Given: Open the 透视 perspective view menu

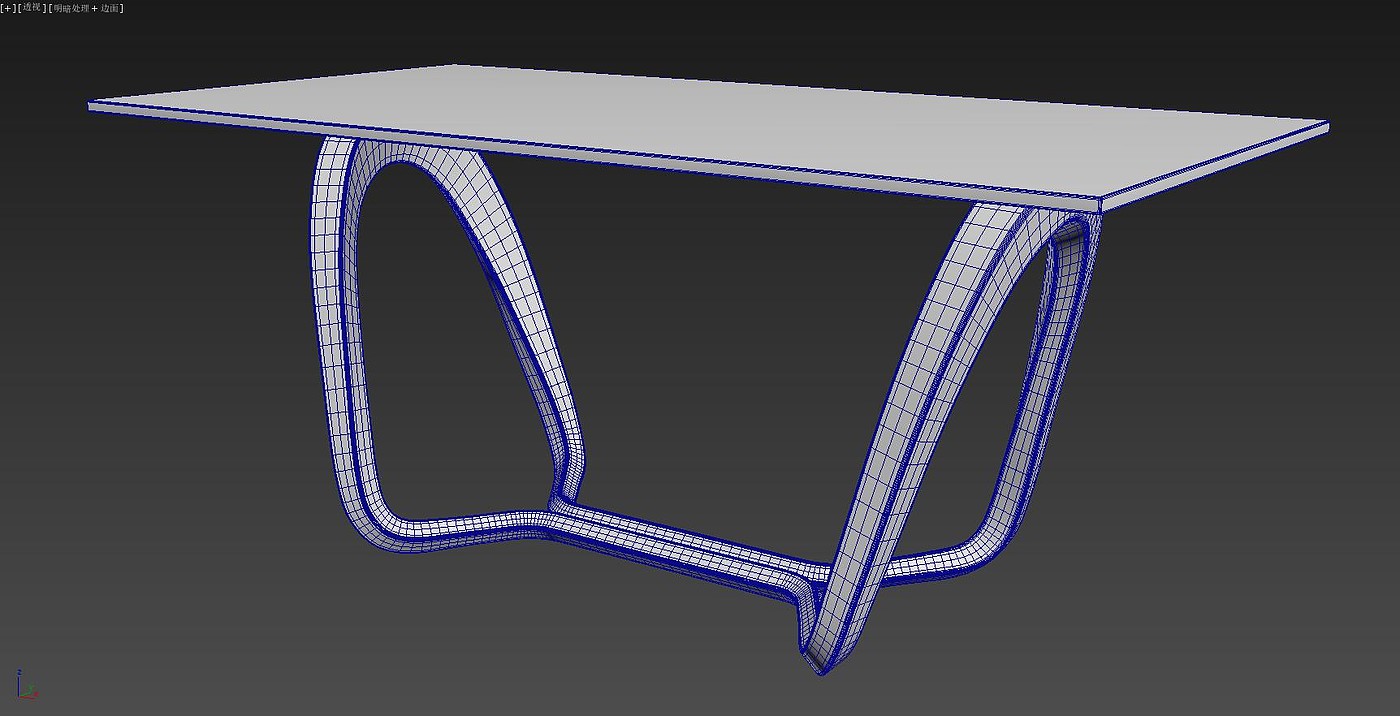Looking at the screenshot, I should pos(32,8).
